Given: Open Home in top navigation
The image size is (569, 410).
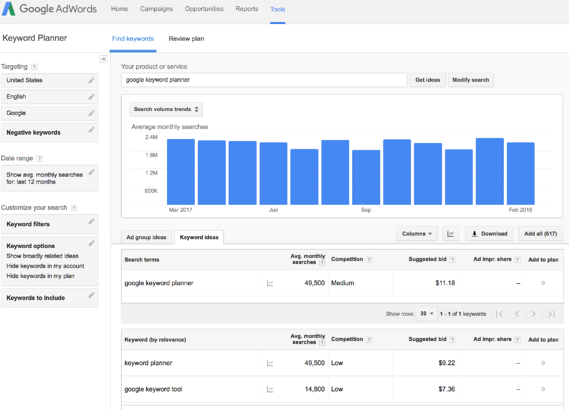Looking at the screenshot, I should (x=119, y=9).
